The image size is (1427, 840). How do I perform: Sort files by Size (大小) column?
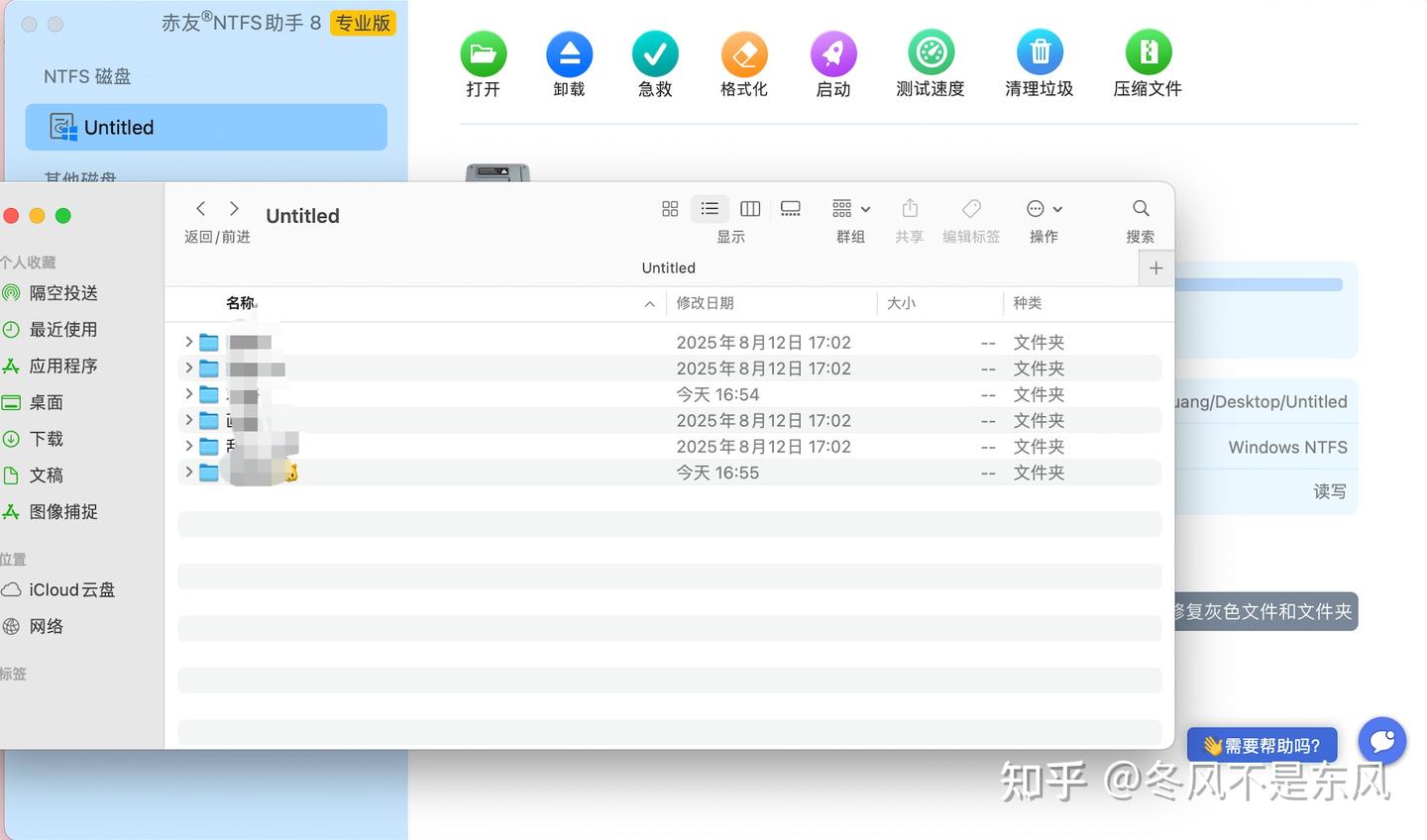click(901, 303)
